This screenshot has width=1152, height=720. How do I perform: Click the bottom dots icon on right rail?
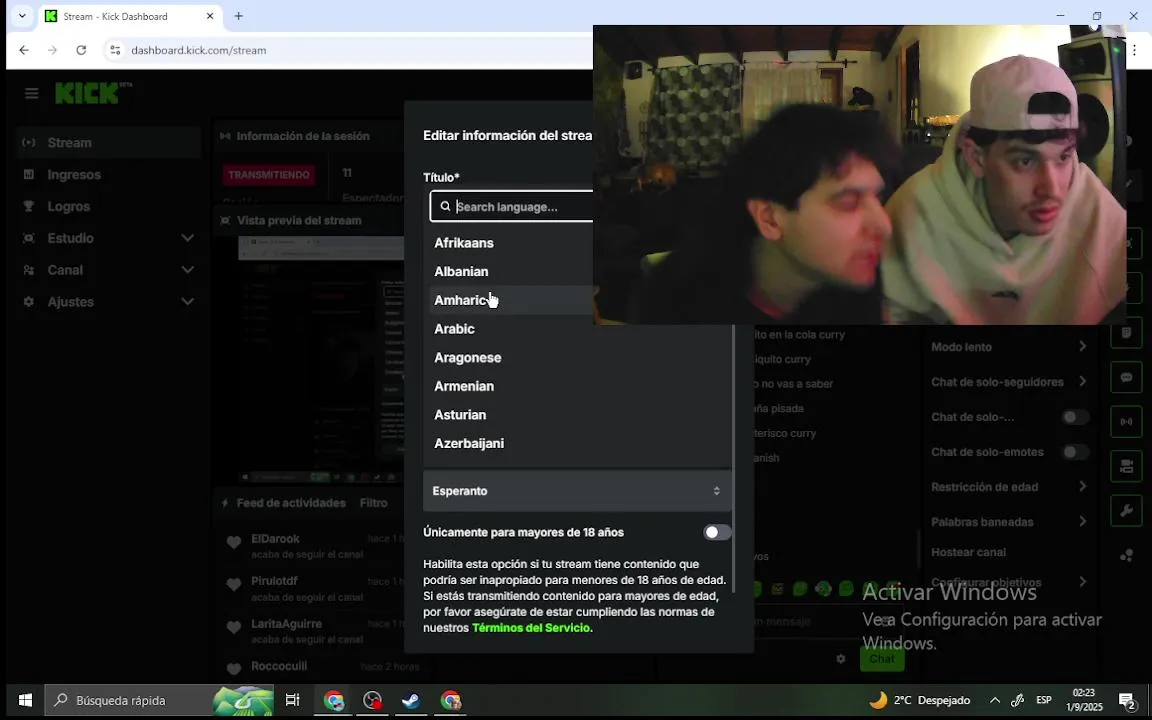point(1126,555)
